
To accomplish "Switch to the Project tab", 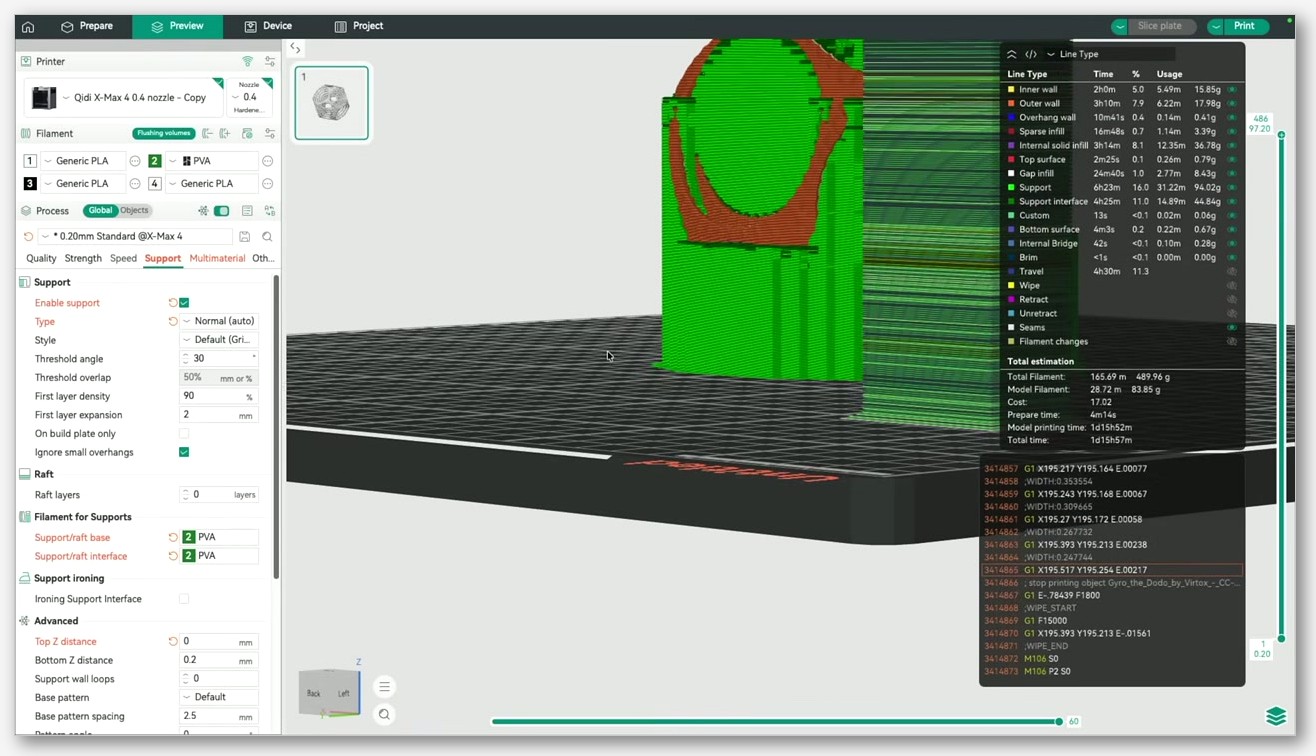I will (x=359, y=26).
